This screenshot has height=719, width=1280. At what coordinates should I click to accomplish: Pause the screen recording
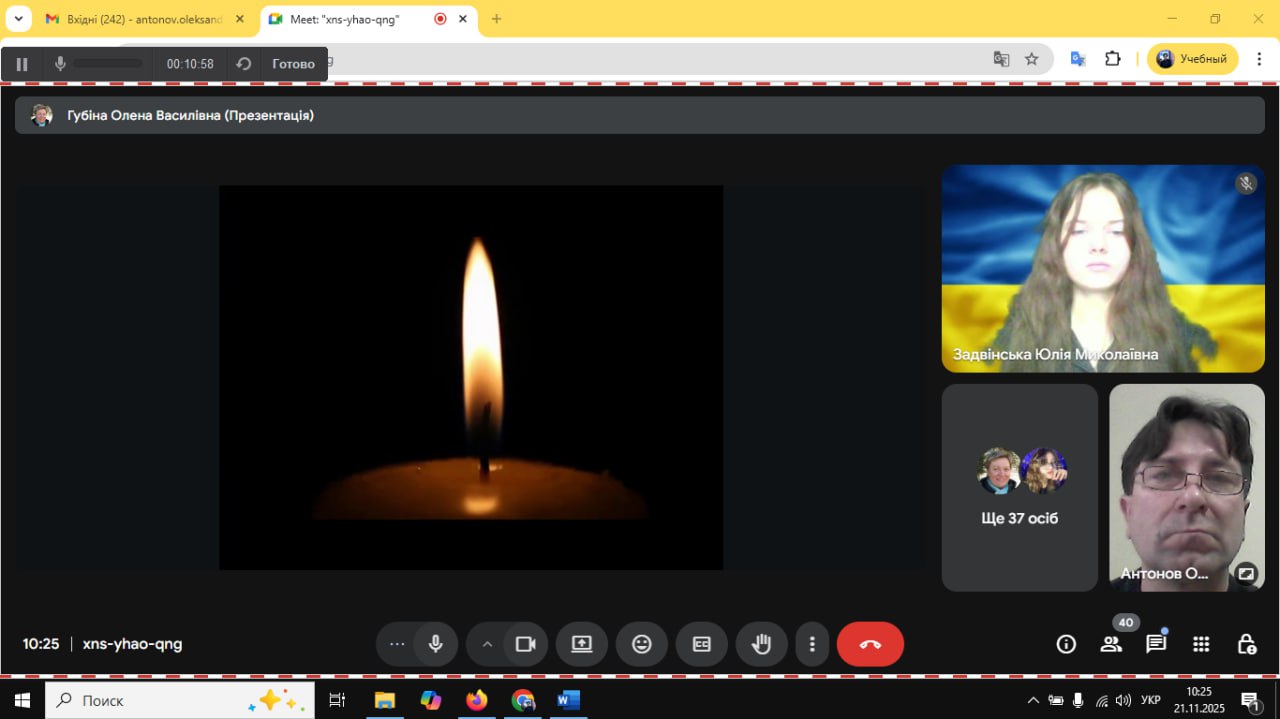pos(22,64)
